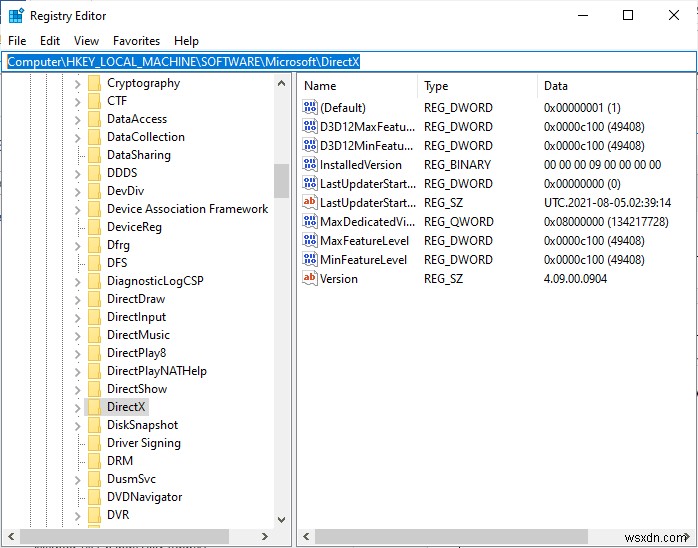This screenshot has height=548, width=698.
Task: Open the View menu
Action: click(86, 41)
